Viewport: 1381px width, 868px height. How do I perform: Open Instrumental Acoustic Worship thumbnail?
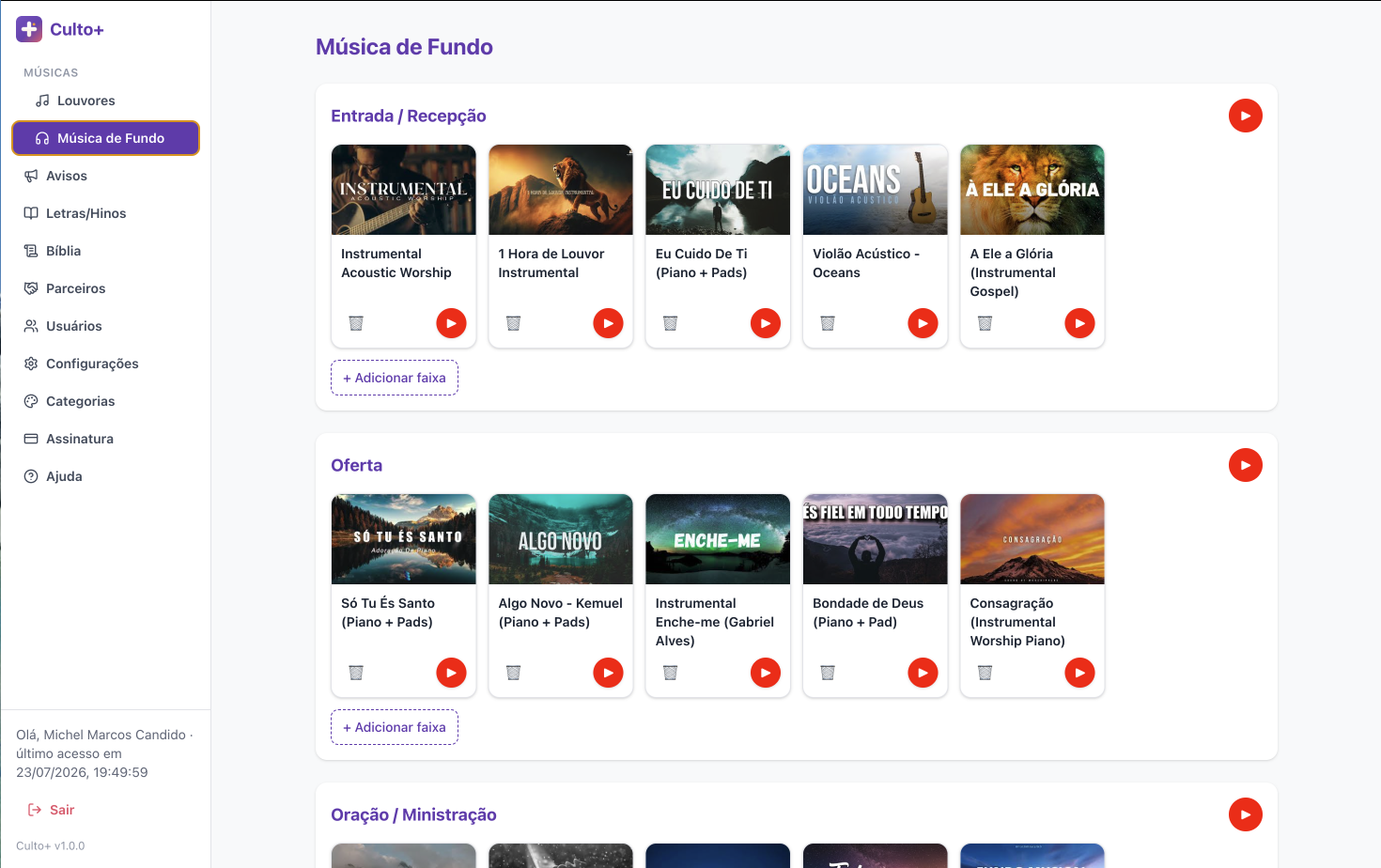tap(404, 190)
